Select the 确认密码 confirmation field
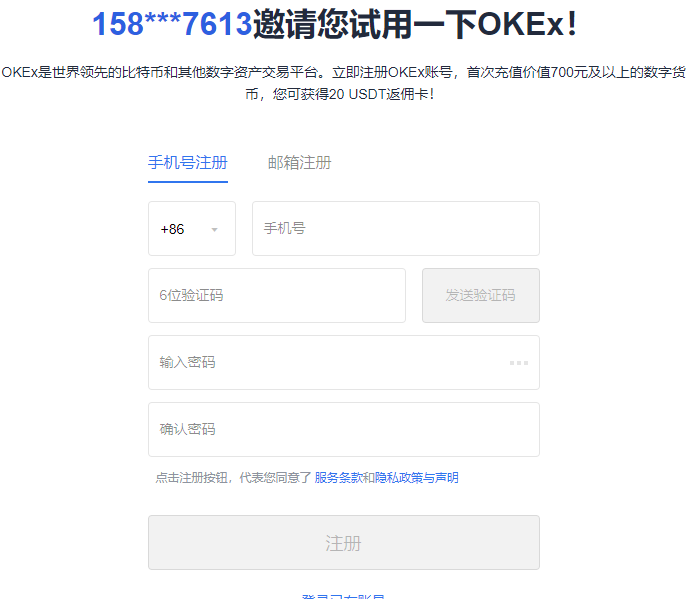 point(343,429)
